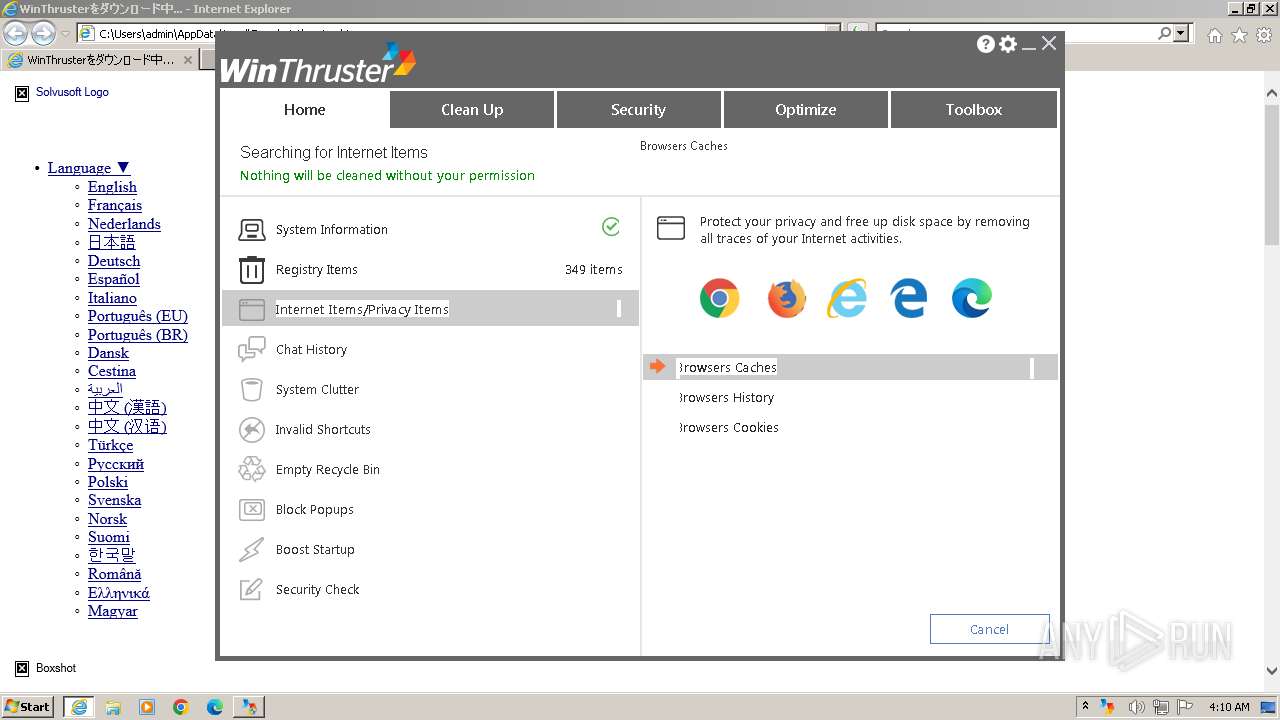The height and width of the screenshot is (720, 1280).
Task: Show hidden system tray icons
Action: tap(1085, 707)
